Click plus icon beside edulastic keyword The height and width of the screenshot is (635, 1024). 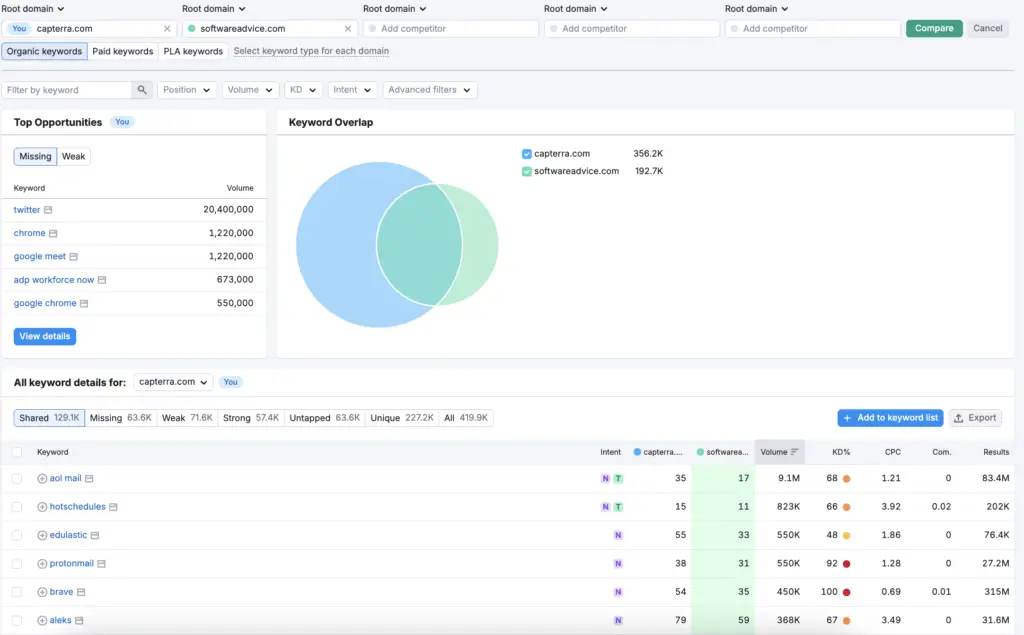[x=42, y=536]
